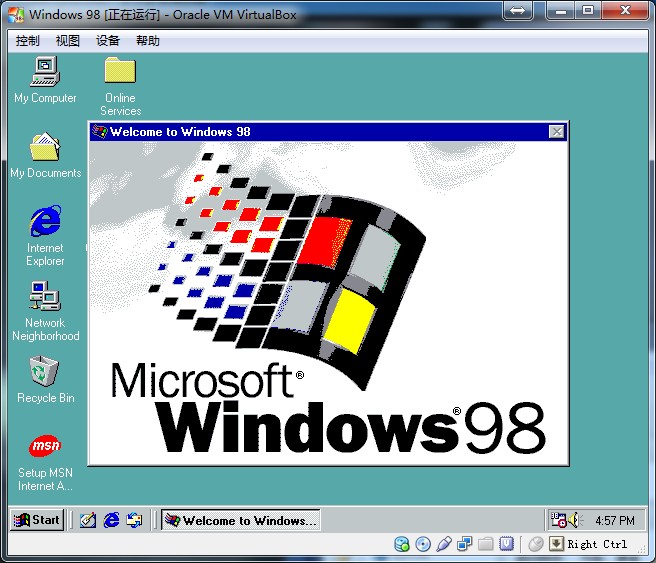The width and height of the screenshot is (656, 563).
Task: Click the Setup MSN Internet Access icon
Action: click(x=45, y=446)
